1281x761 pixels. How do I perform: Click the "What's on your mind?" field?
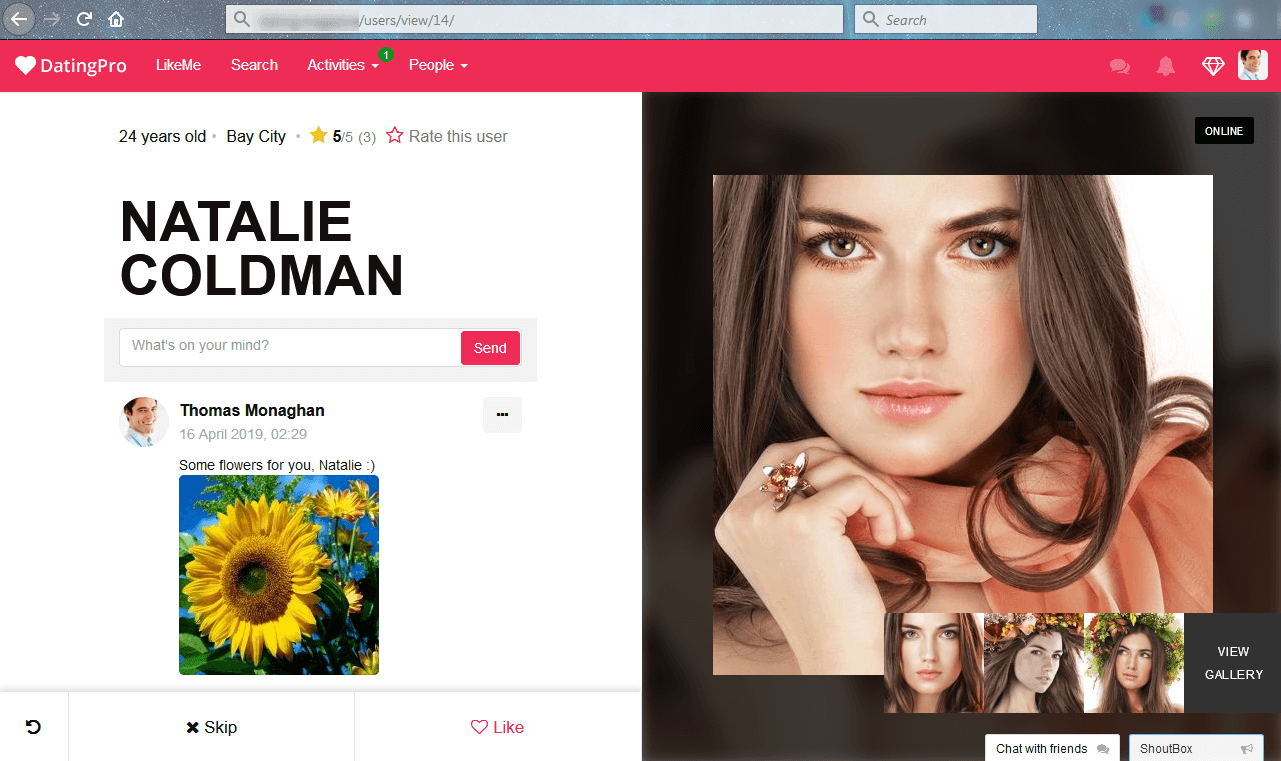(290, 346)
